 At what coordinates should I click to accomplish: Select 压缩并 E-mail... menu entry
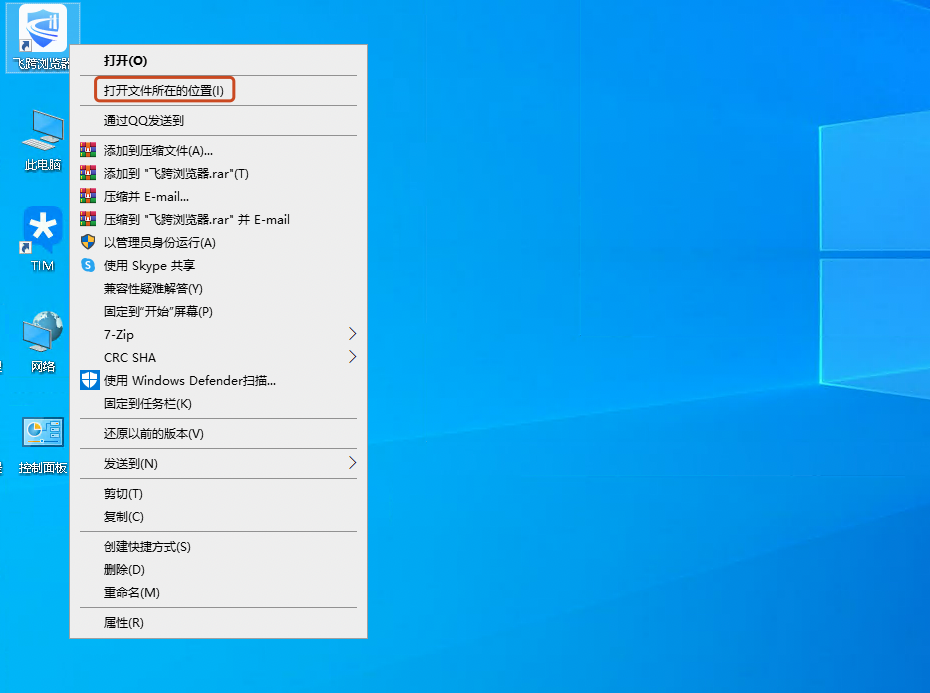[x=146, y=196]
